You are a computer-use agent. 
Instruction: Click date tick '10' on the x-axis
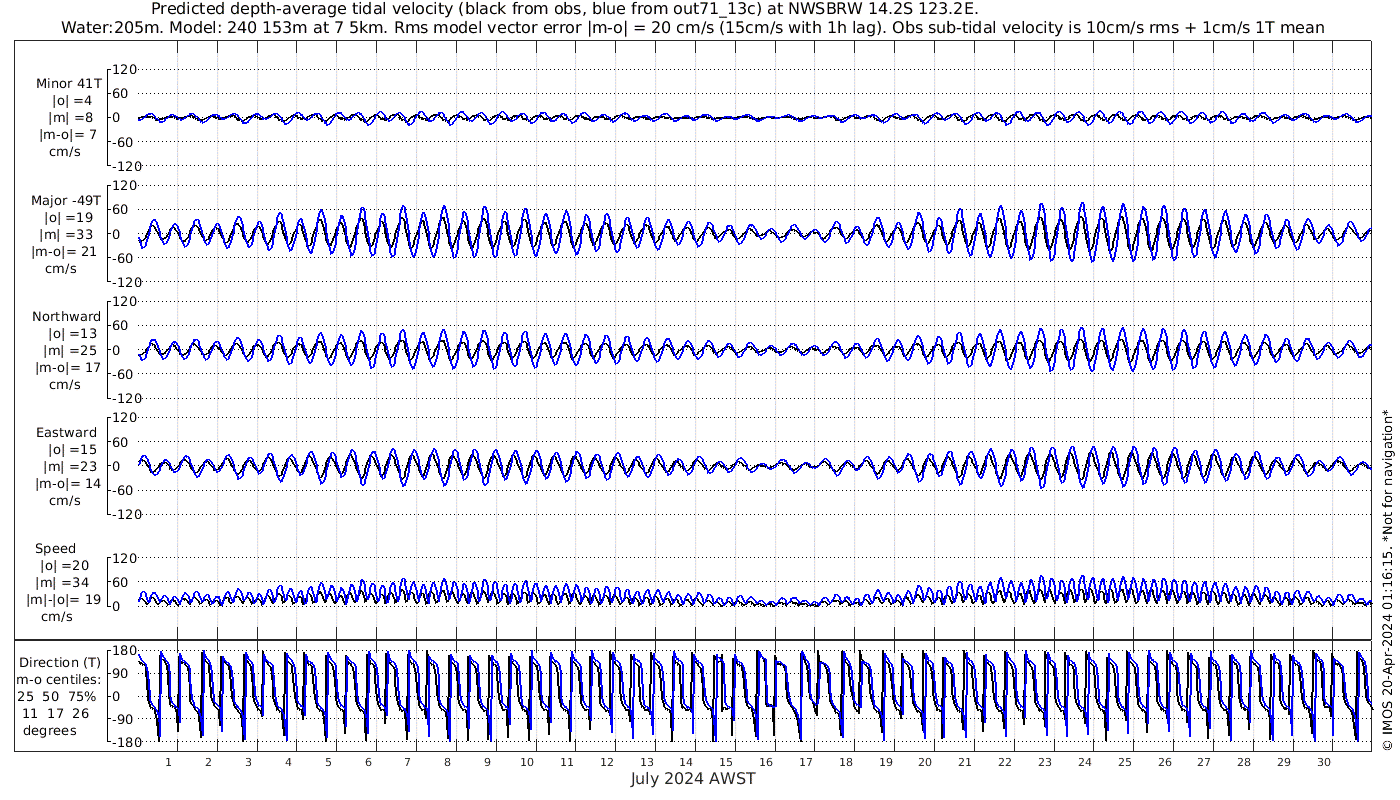pos(527,762)
